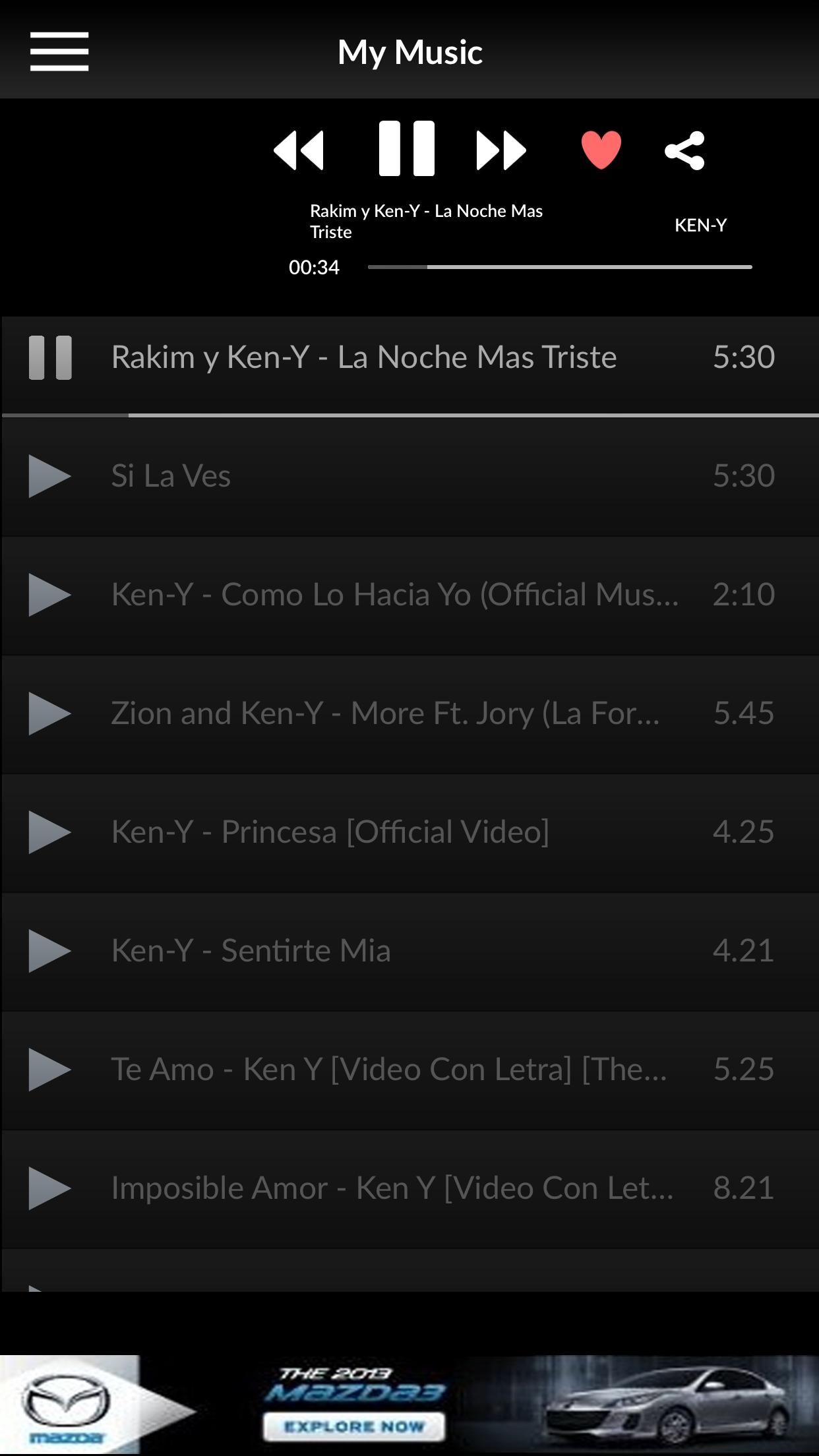Play the song Si La Ves
This screenshot has width=819, height=1456.
coord(50,476)
